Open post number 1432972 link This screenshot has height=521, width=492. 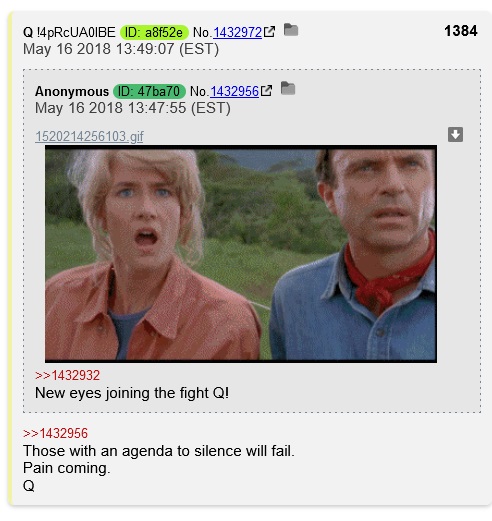click(x=237, y=33)
